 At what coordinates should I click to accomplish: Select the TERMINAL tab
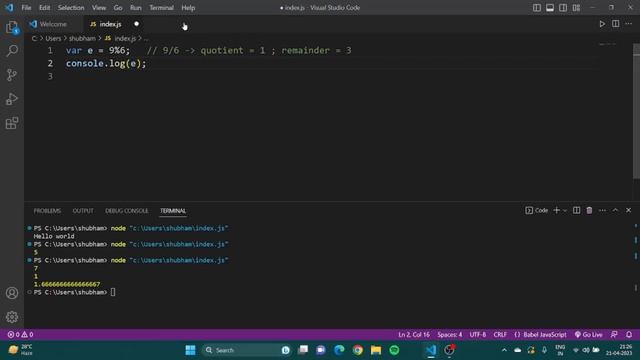173,211
